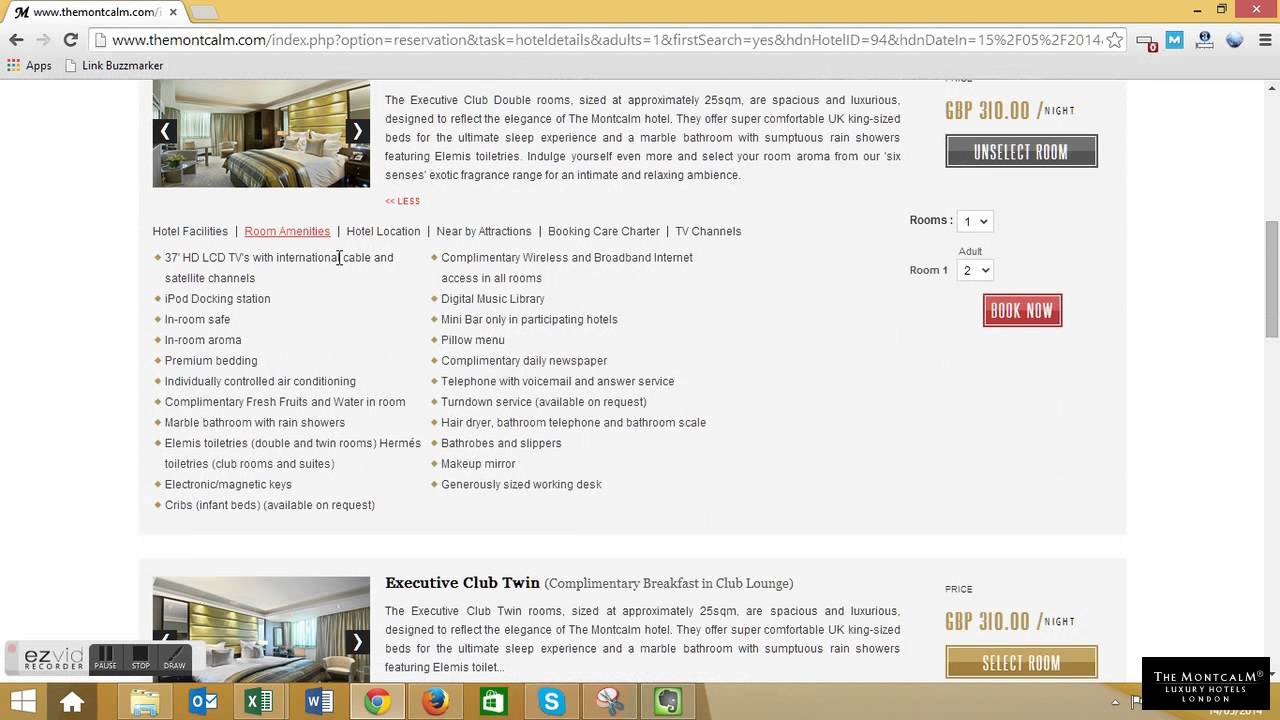Image resolution: width=1280 pixels, height=720 pixels.
Task: Click the 'Makeup mirror' amenity text
Action: (x=478, y=464)
